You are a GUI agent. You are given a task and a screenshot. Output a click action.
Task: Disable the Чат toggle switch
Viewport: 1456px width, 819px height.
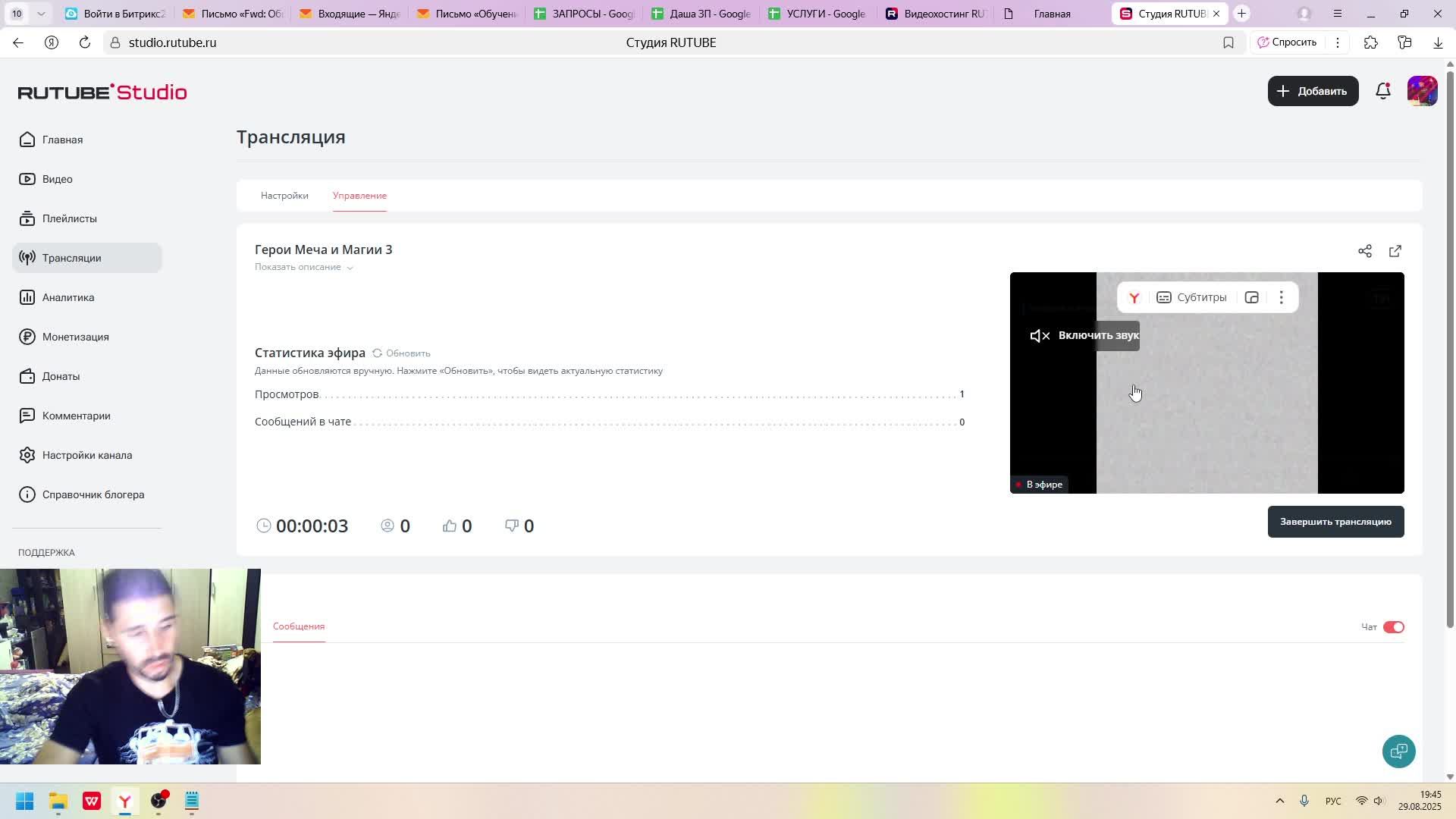tap(1393, 627)
